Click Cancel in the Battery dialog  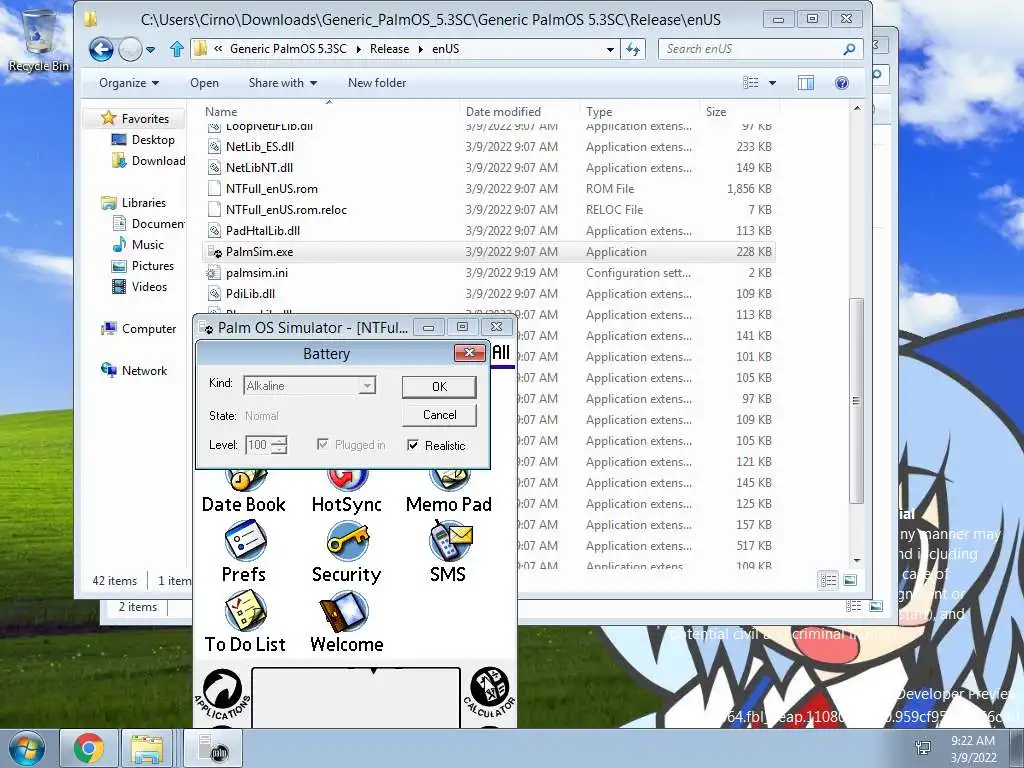(x=440, y=415)
